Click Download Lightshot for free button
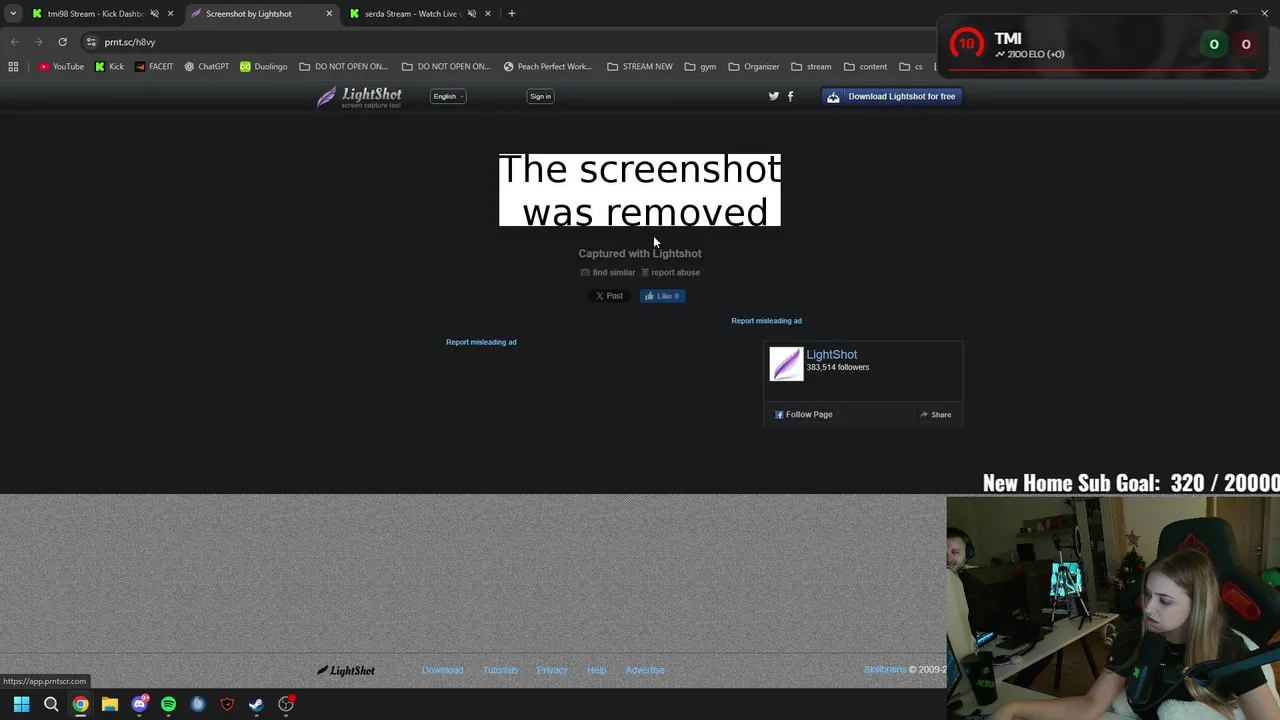The width and height of the screenshot is (1280, 720). (x=891, y=96)
